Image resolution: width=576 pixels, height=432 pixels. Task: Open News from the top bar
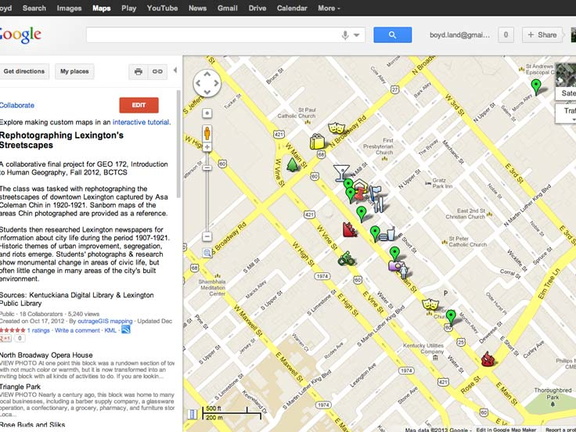coord(197,8)
